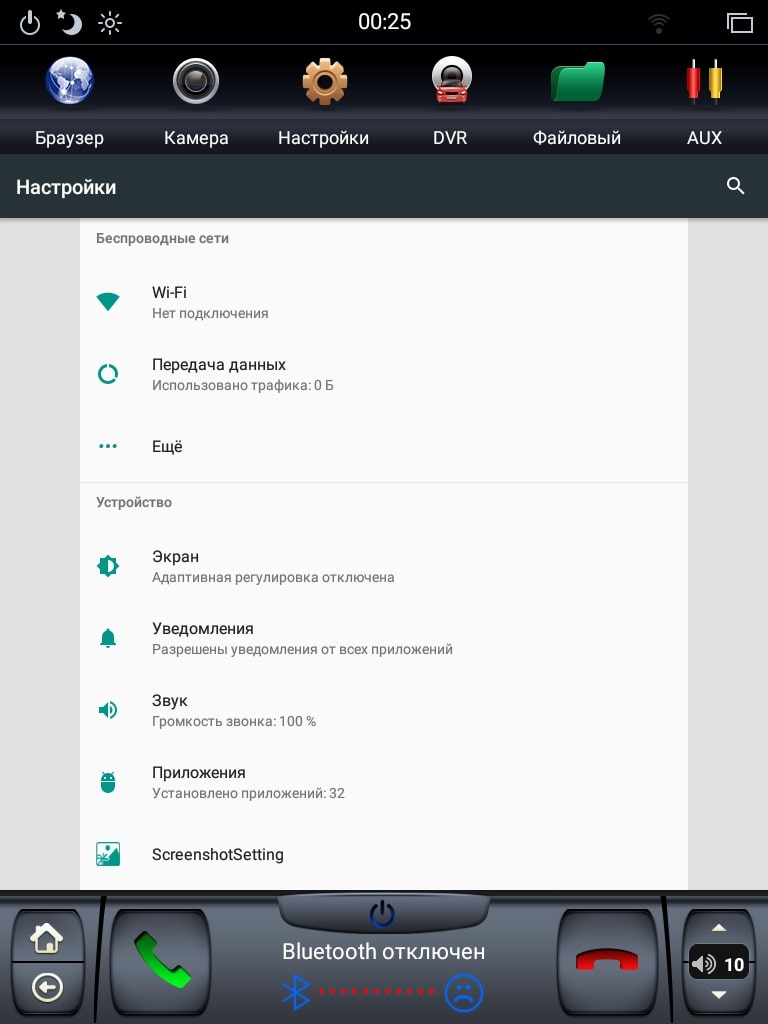The width and height of the screenshot is (768, 1024).
Task: Open Настройки gear app icon
Action: pos(324,80)
